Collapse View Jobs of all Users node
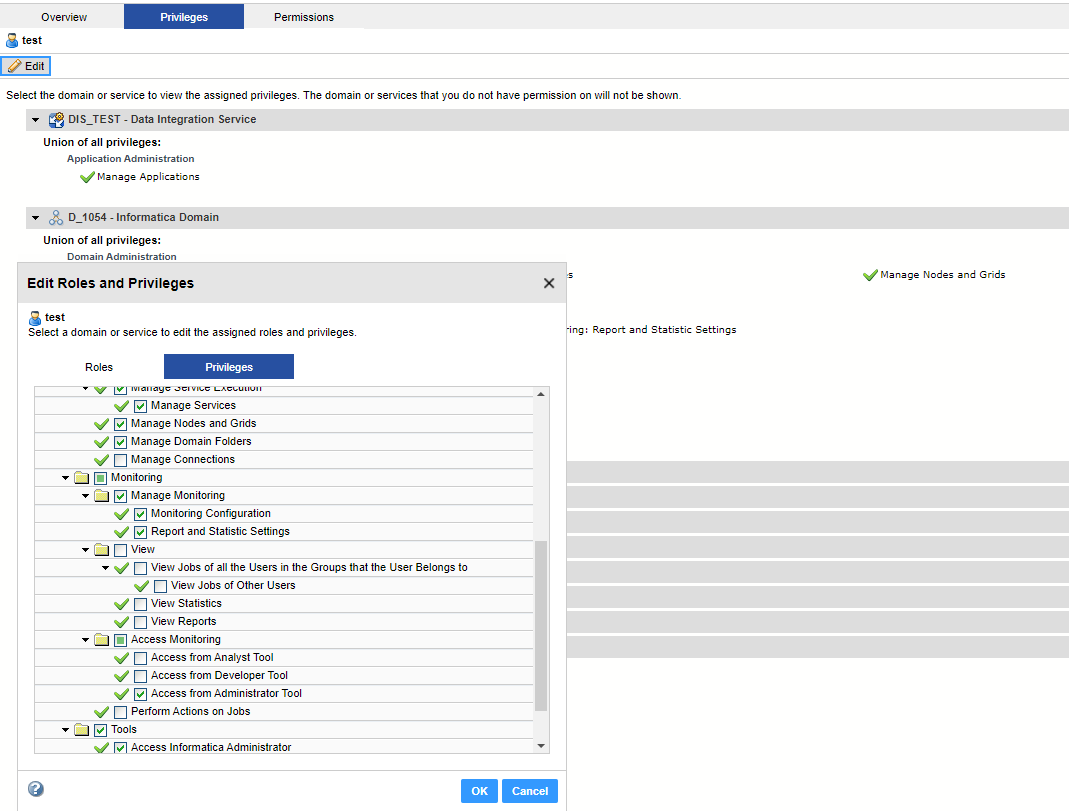 [x=106, y=568]
